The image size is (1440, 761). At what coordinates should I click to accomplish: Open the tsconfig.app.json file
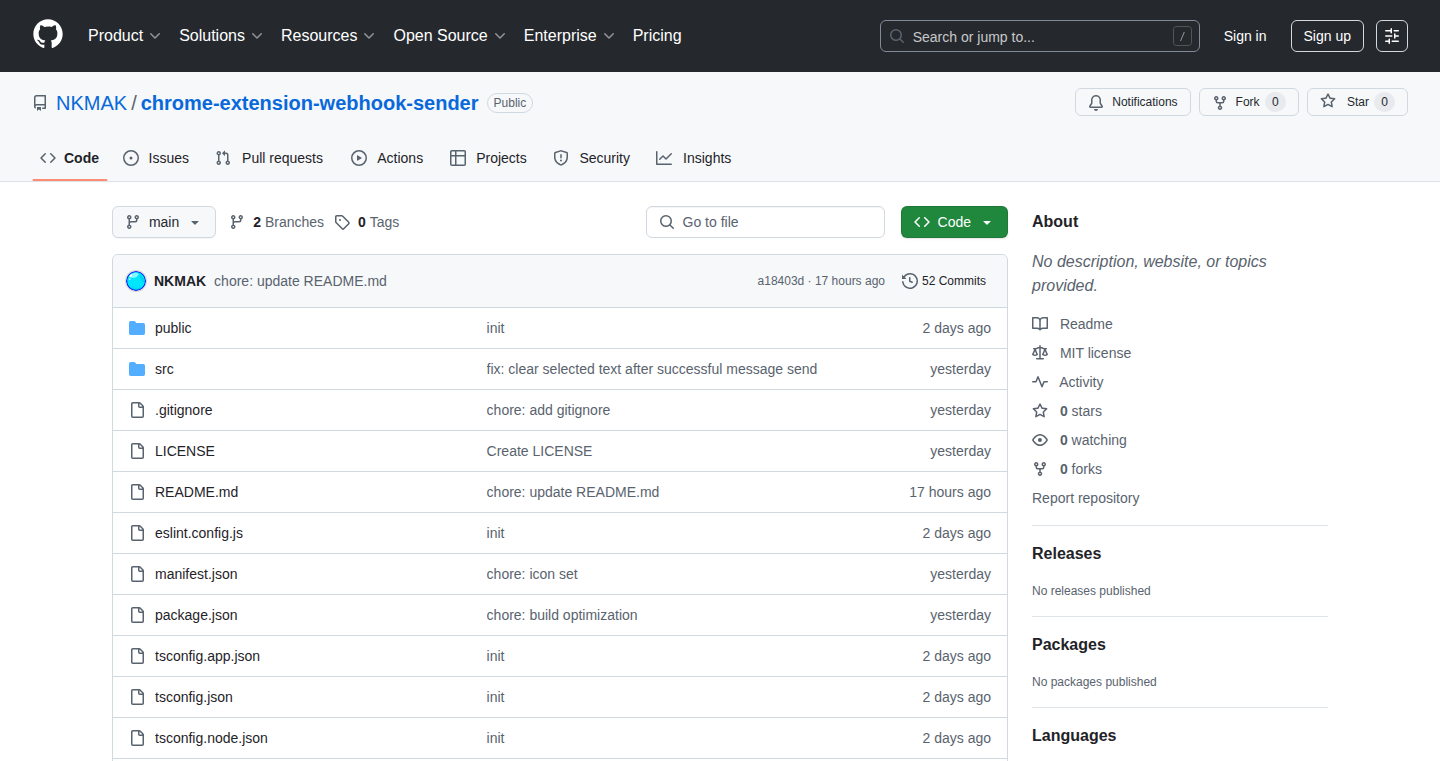207,656
